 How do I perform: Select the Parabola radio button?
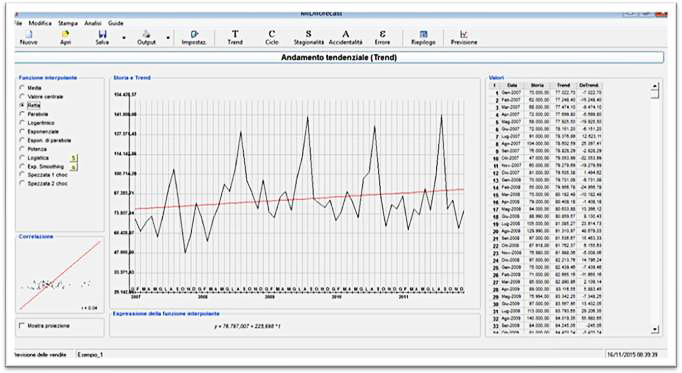(x=22, y=114)
